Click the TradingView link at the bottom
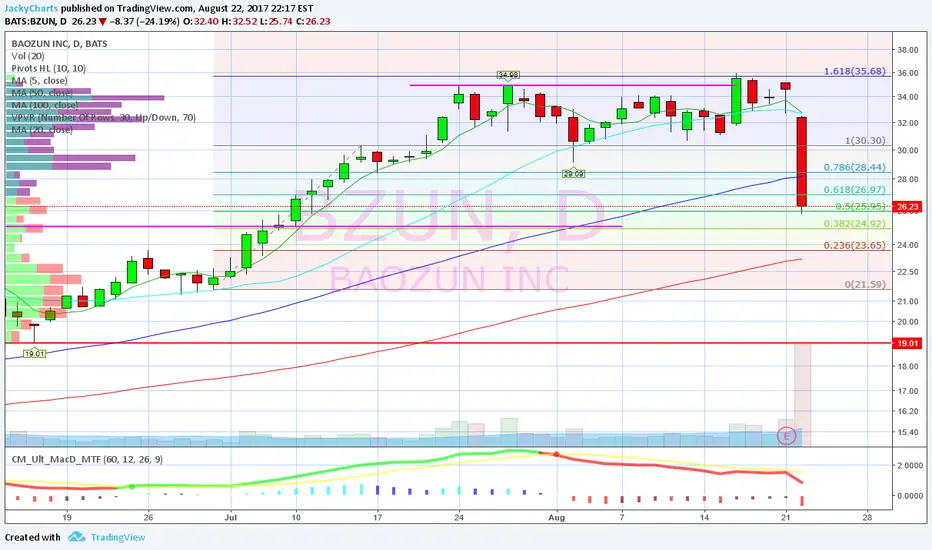 (x=118, y=538)
